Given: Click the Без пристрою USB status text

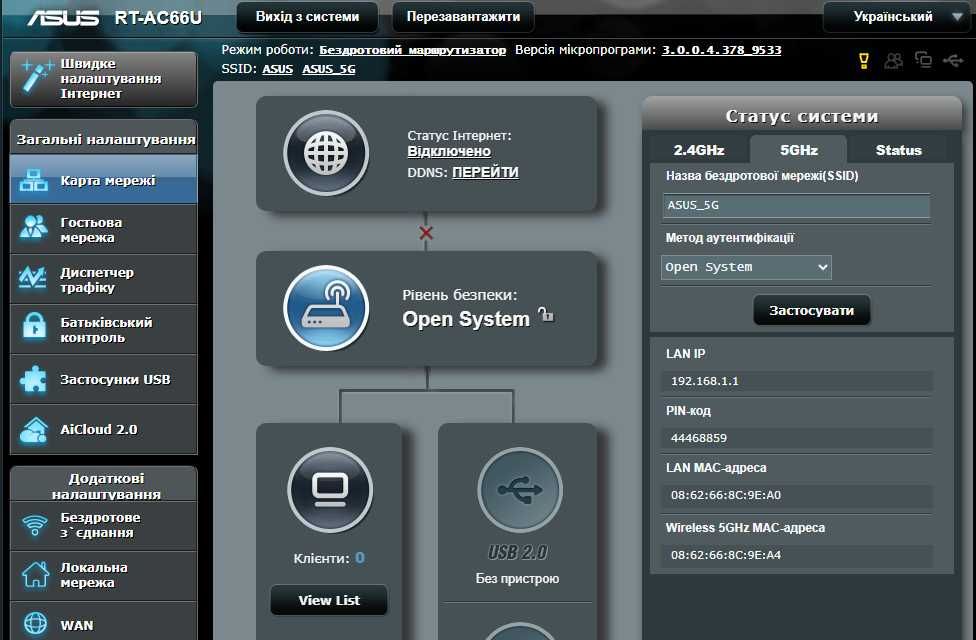Looking at the screenshot, I should pyautogui.click(x=517, y=578).
